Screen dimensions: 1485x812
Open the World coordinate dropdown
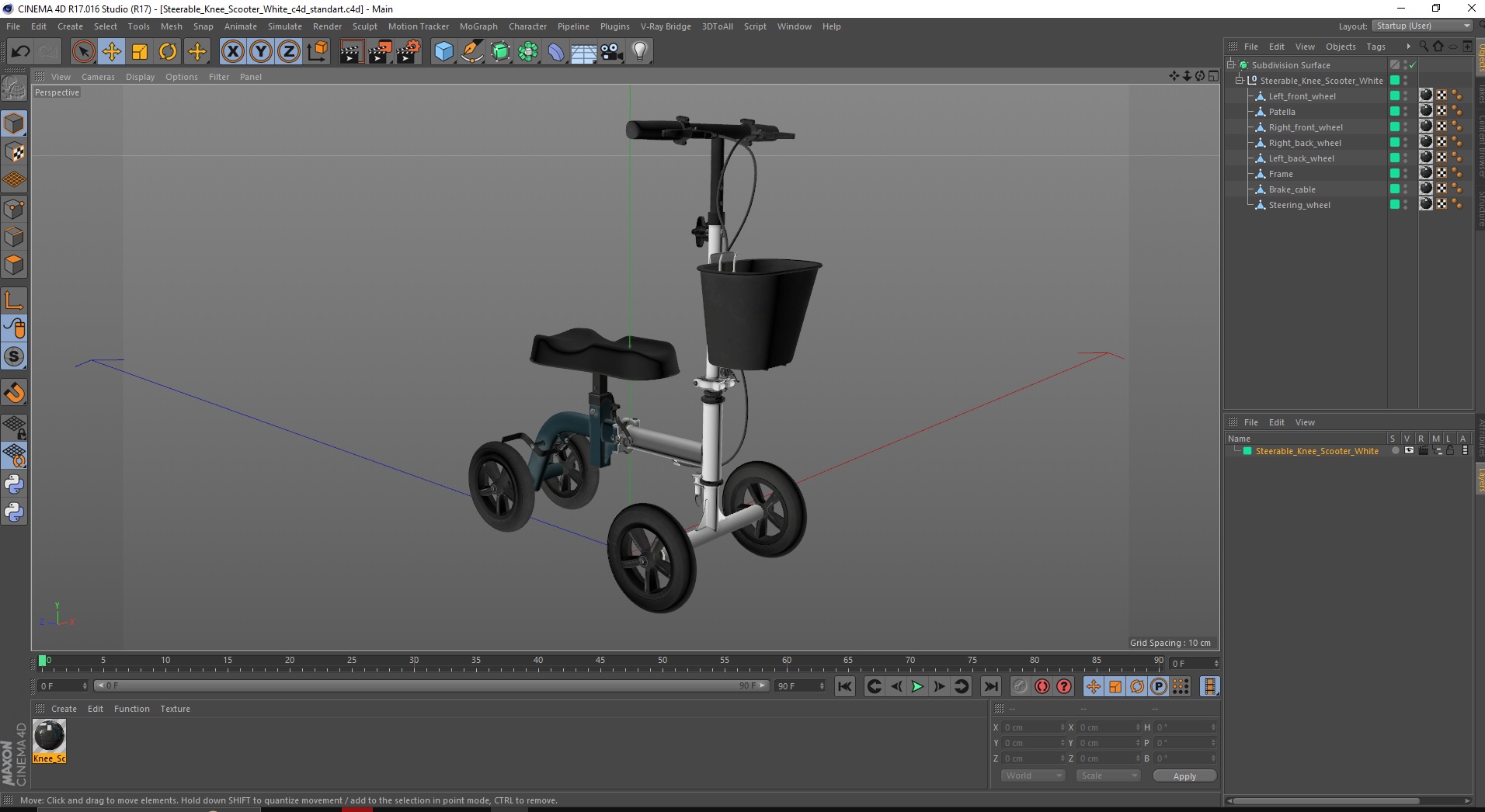click(x=1032, y=776)
